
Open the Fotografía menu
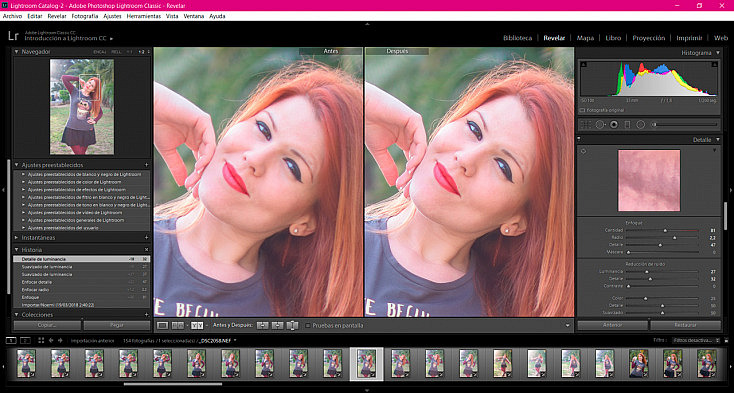tap(85, 16)
